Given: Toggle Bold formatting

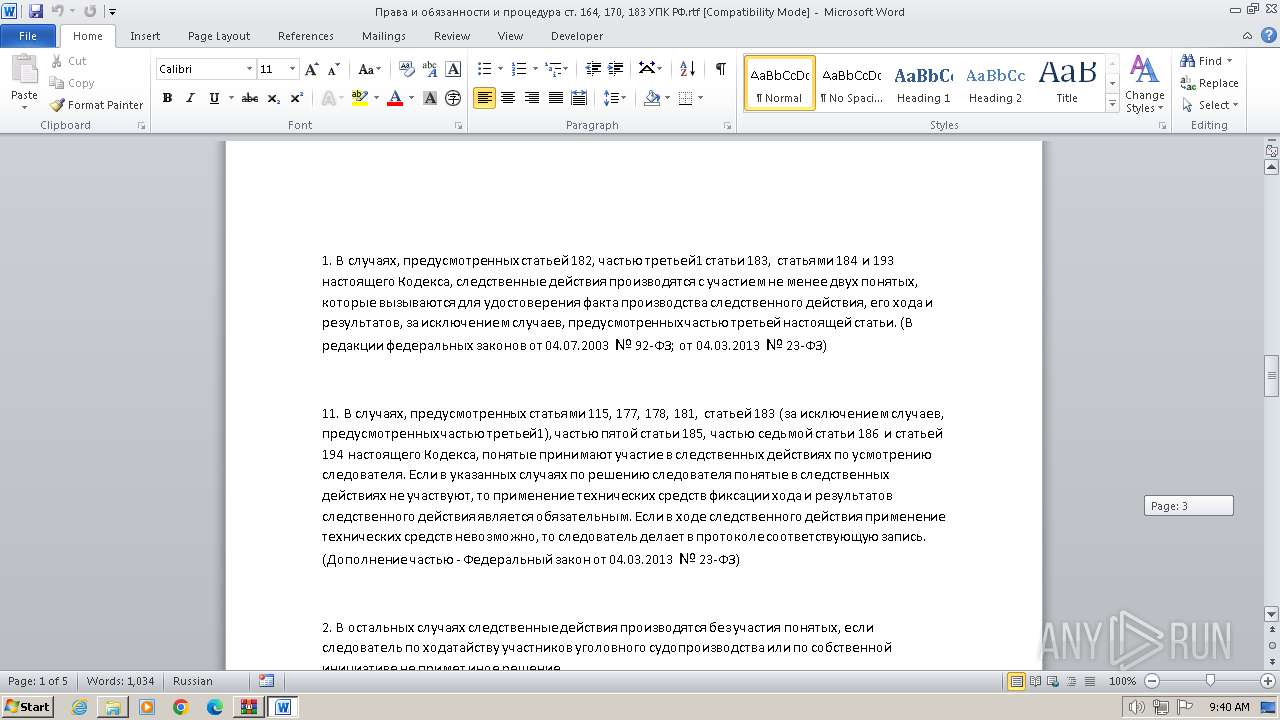Looking at the screenshot, I should 167,98.
